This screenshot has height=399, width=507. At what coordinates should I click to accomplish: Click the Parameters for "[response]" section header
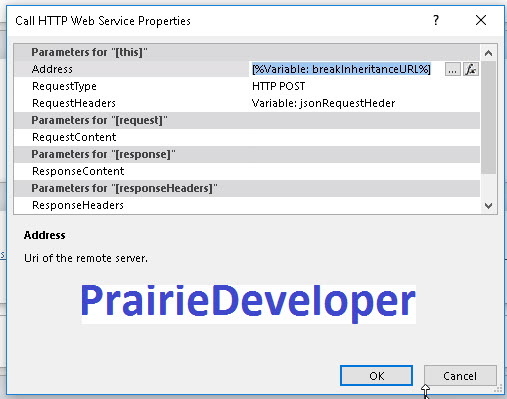[x=247, y=154]
